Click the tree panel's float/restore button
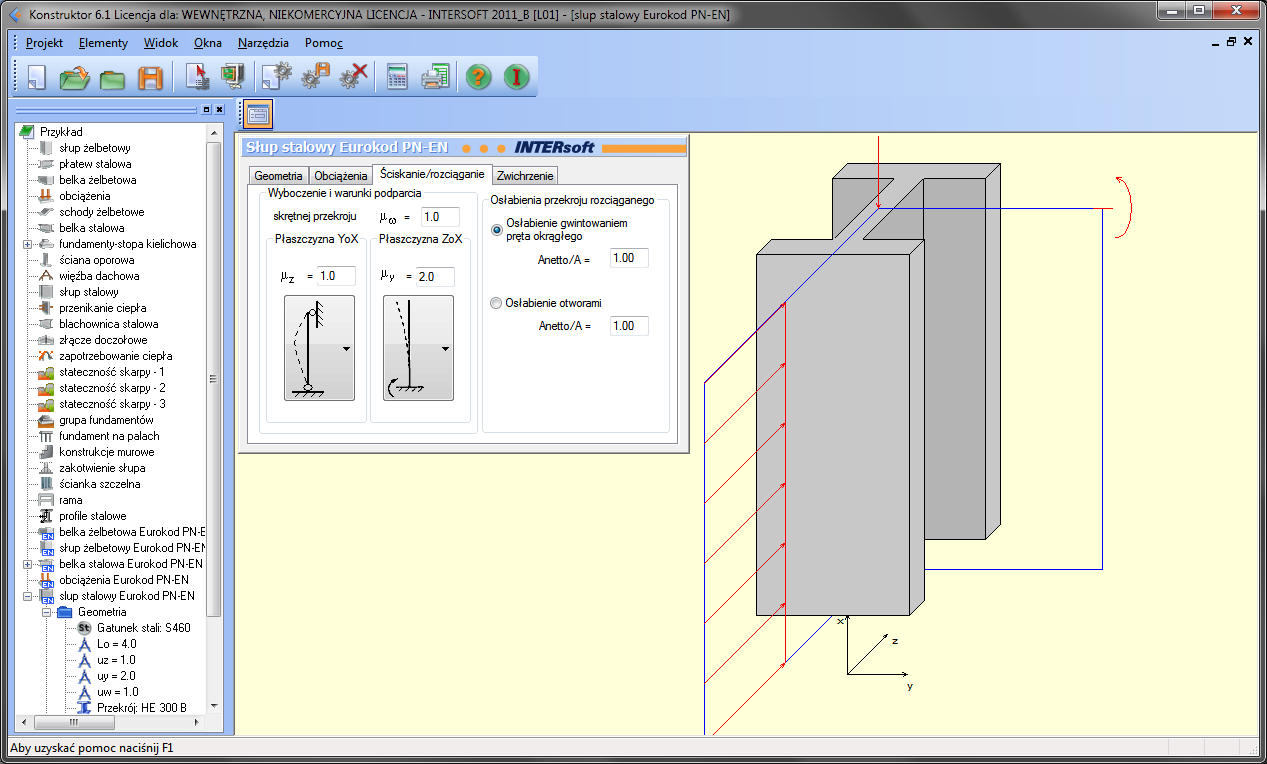1267x764 pixels. point(206,109)
